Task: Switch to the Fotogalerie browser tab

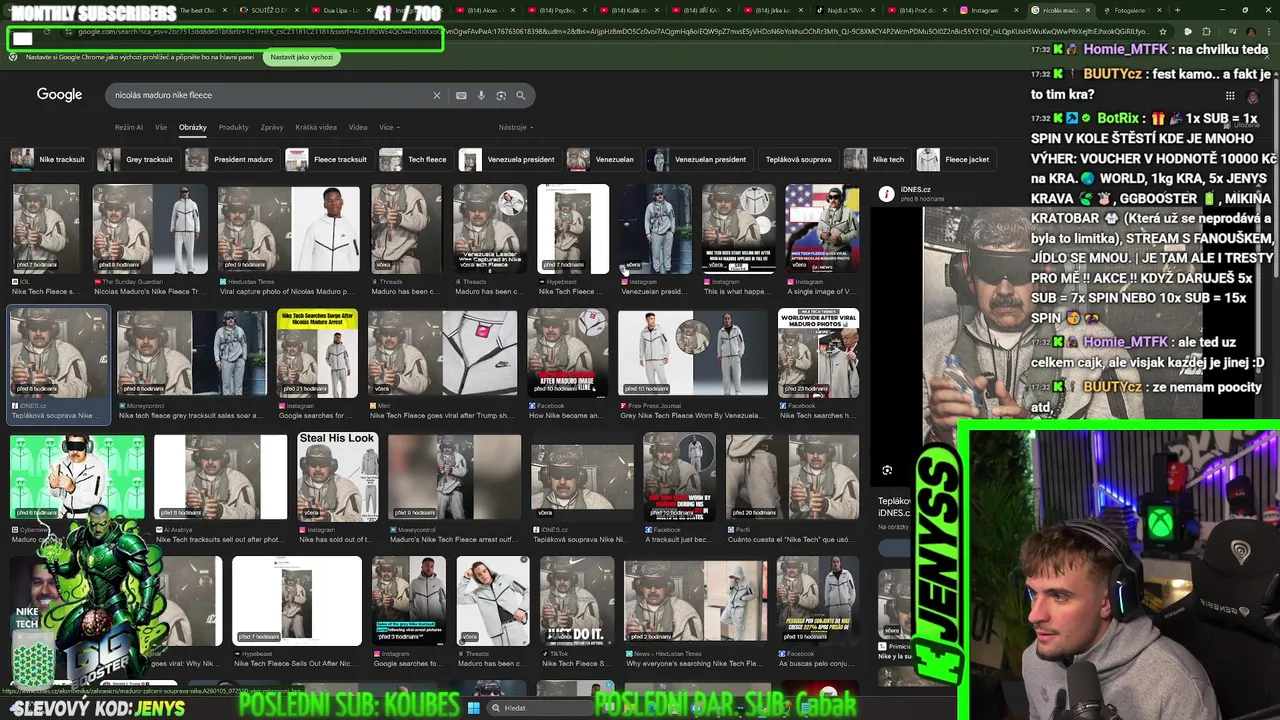Action: [x=1130, y=10]
